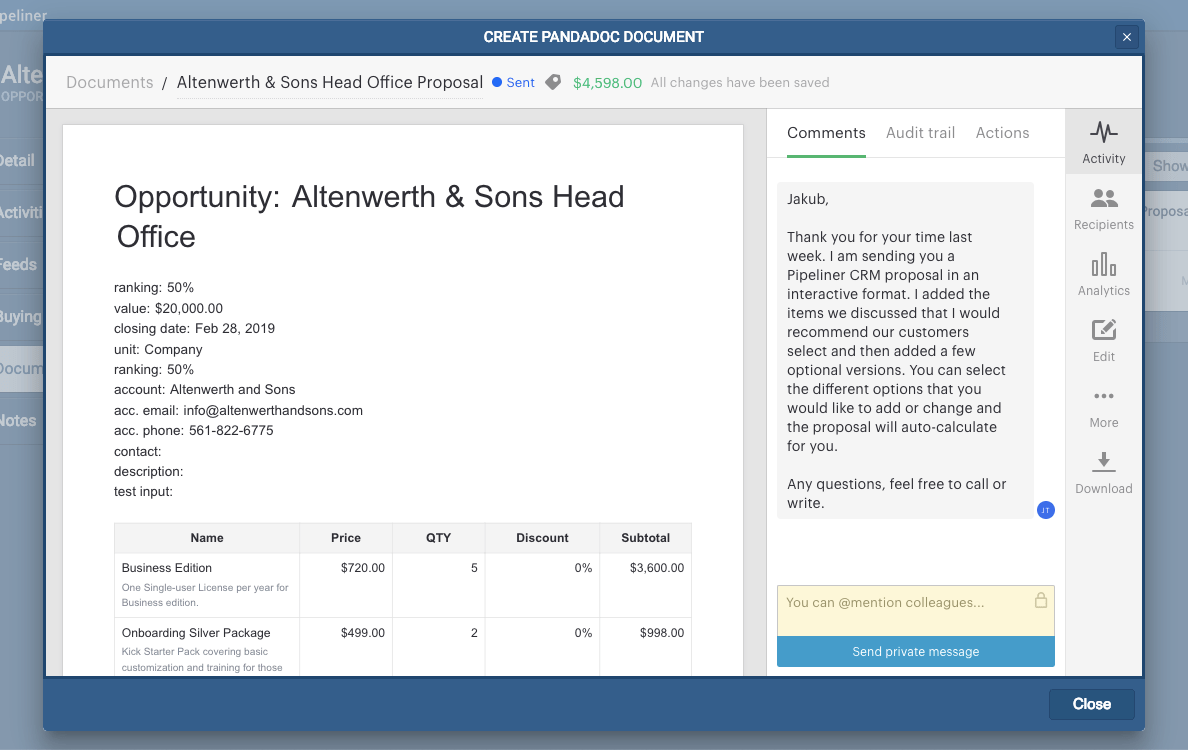Click the document title Altenwerth & Sons Proposal
The image size is (1188, 750).
coord(330,83)
